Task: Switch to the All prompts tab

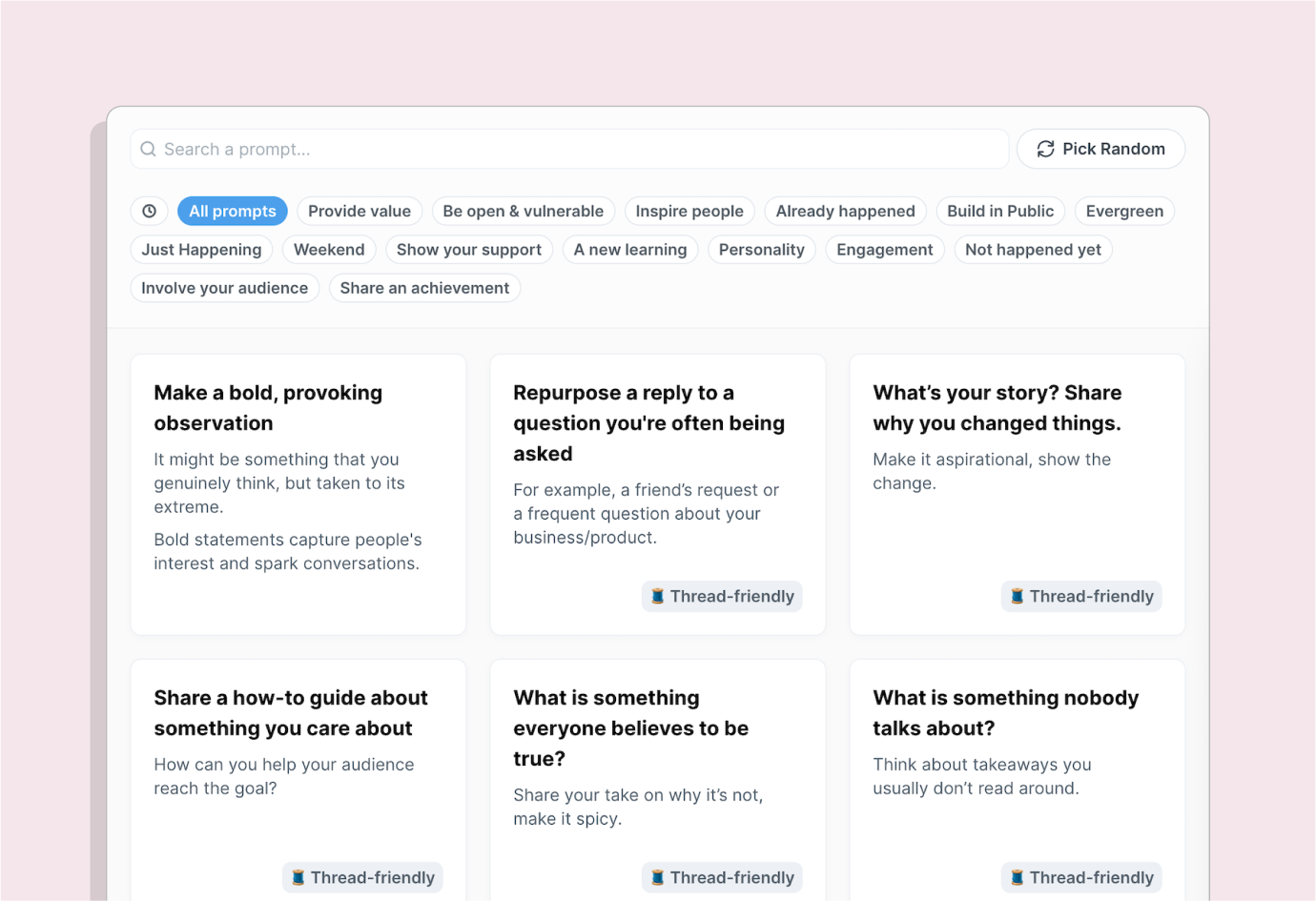Action: coord(232,211)
